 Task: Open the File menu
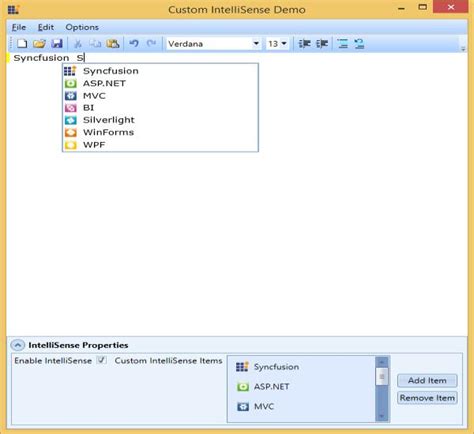19,27
